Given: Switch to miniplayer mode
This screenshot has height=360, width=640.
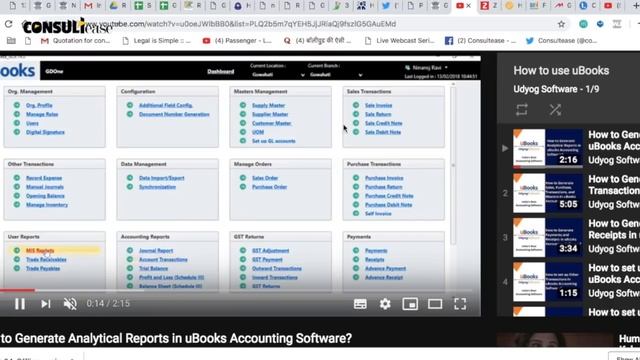Looking at the screenshot, I should 410,304.
